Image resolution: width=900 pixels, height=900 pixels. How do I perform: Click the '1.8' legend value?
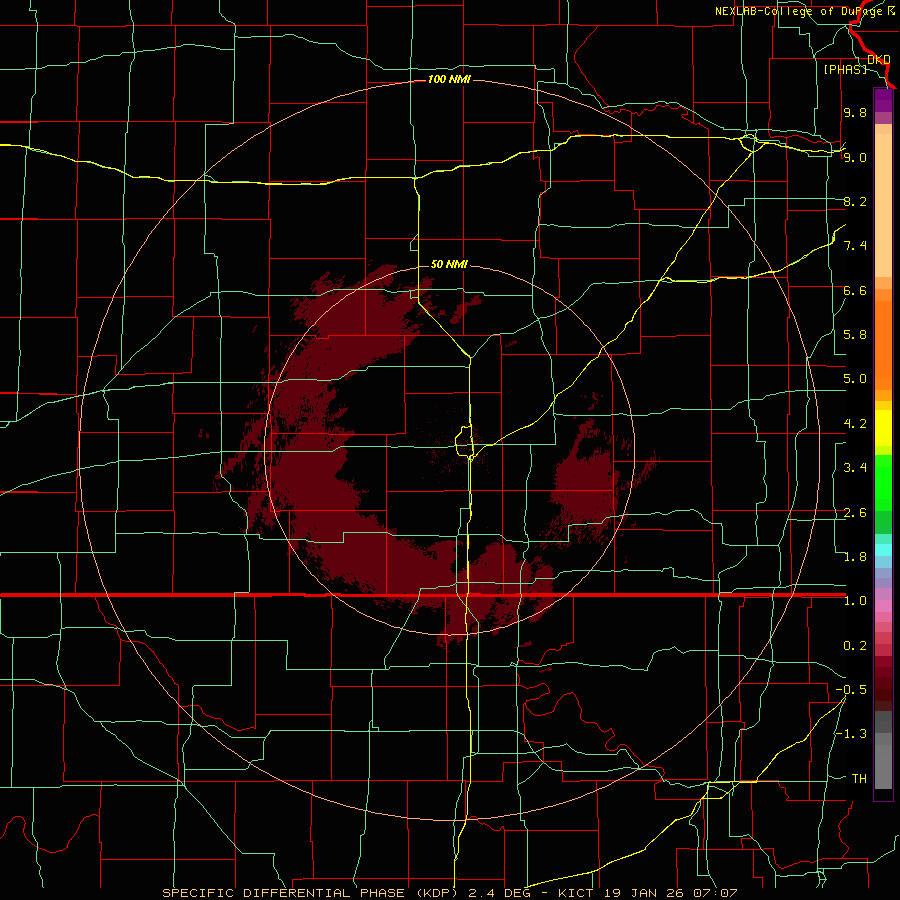tap(855, 557)
